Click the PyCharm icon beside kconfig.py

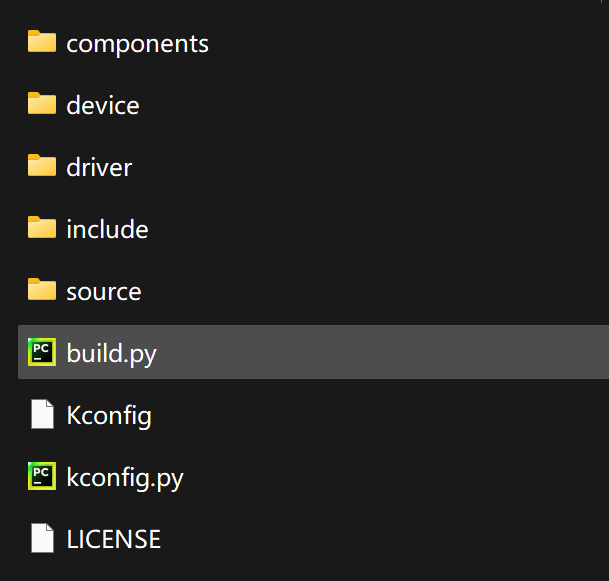click(x=42, y=476)
